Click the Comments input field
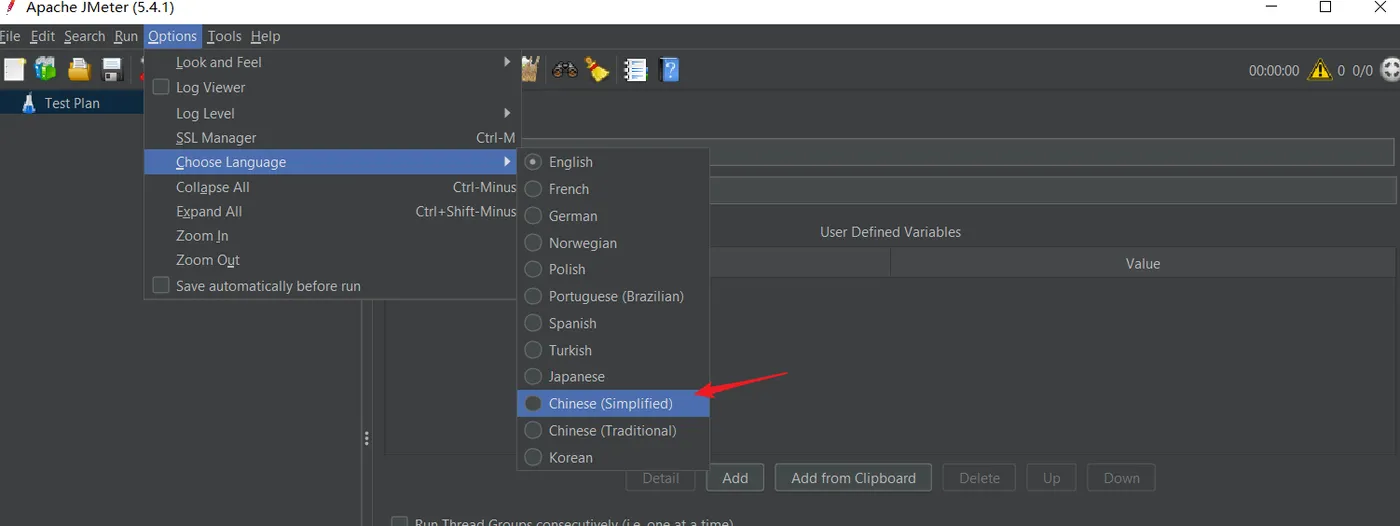Image resolution: width=1400 pixels, height=526 pixels. [1052, 190]
